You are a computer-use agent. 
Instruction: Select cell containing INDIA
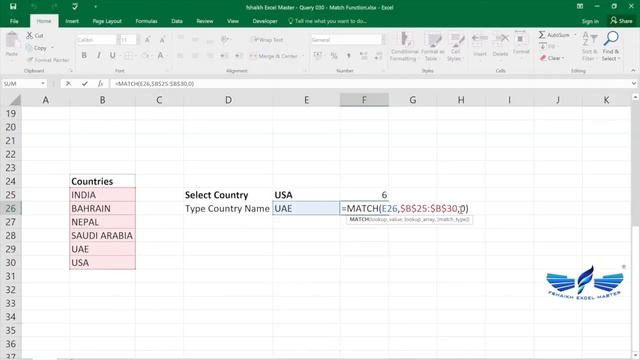point(102,195)
